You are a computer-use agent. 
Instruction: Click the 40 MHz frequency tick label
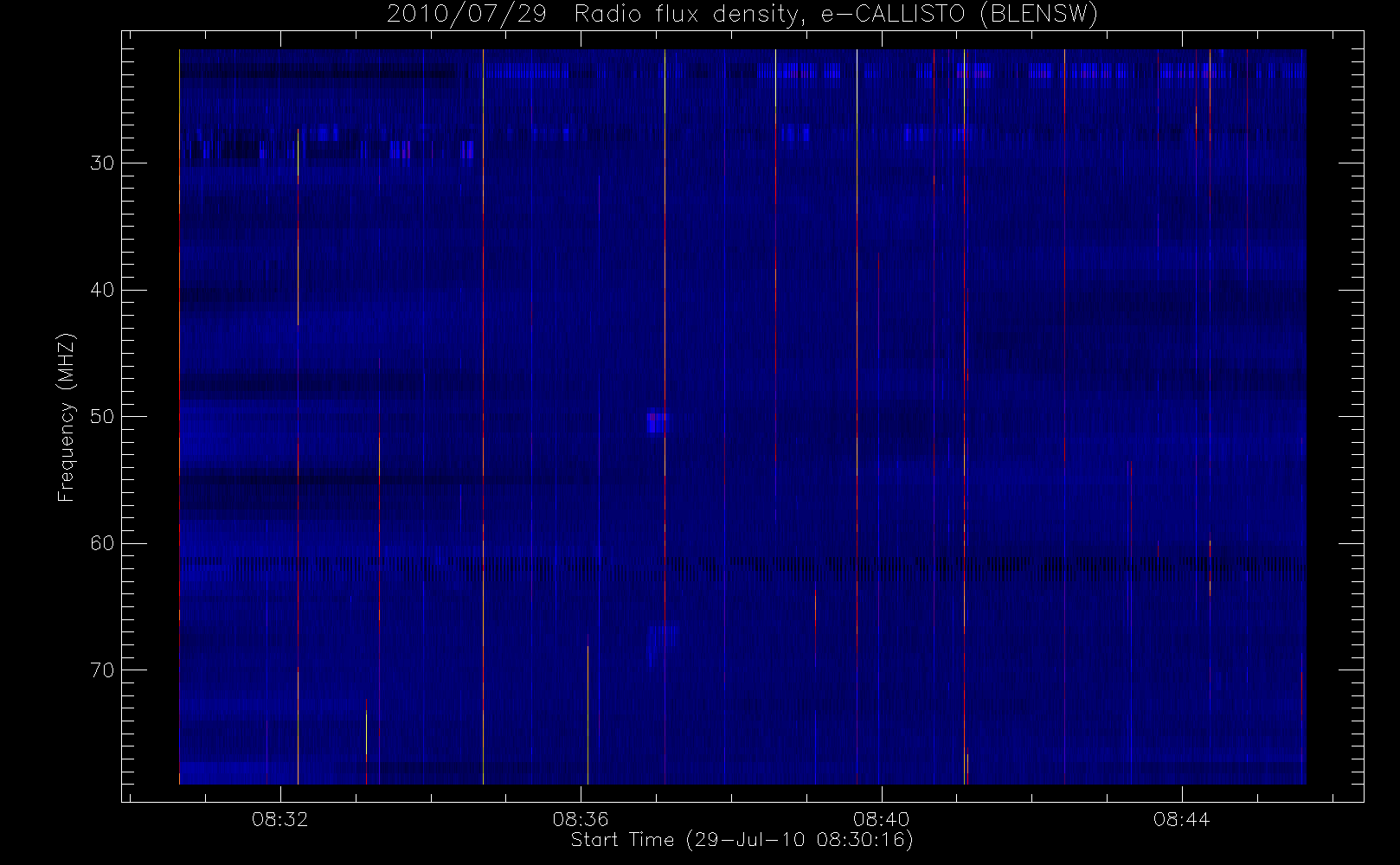pos(102,290)
